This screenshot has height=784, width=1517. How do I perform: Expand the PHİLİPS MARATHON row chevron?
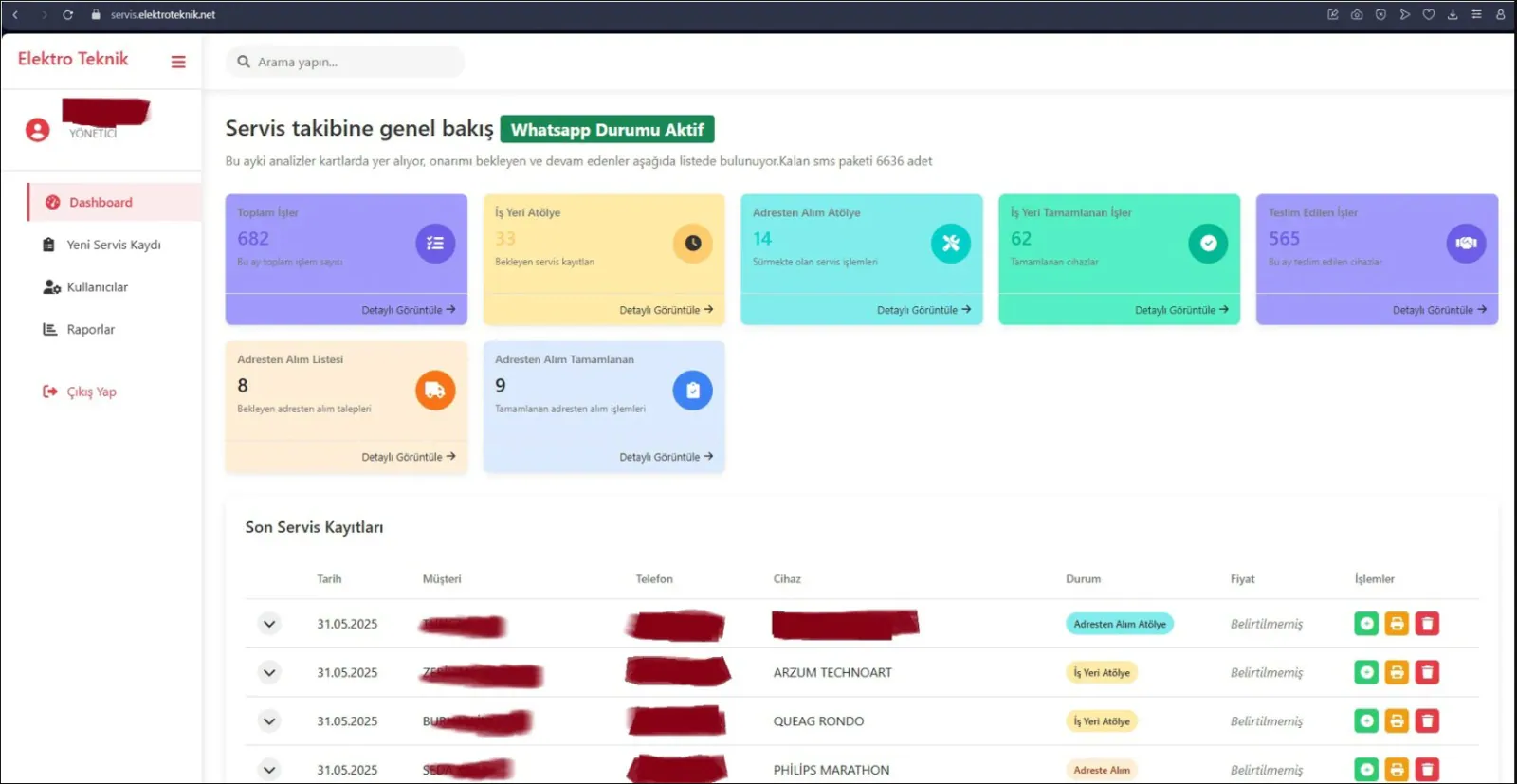269,770
